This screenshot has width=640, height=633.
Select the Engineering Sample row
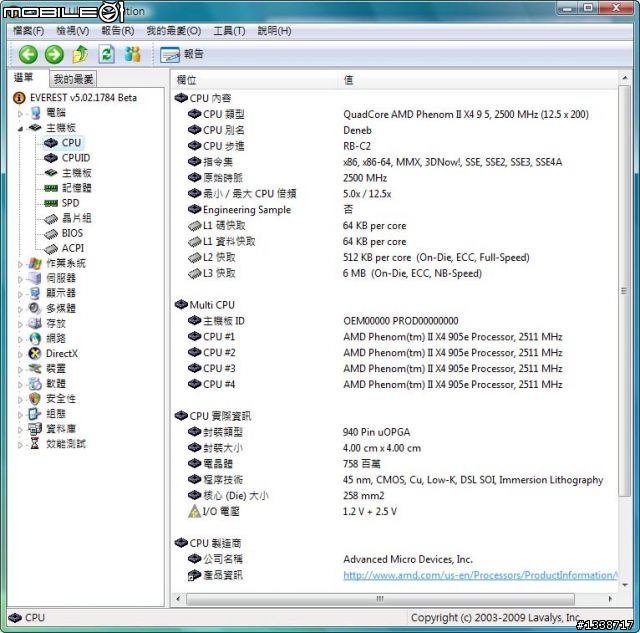point(394,209)
